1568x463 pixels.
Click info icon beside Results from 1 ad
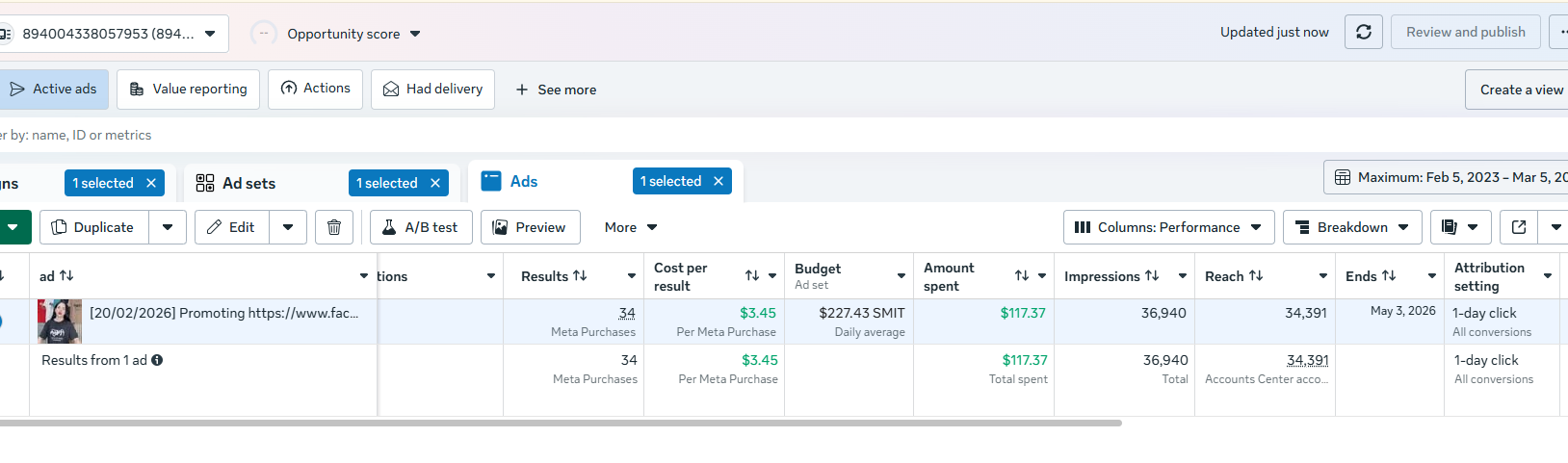pyautogui.click(x=157, y=360)
